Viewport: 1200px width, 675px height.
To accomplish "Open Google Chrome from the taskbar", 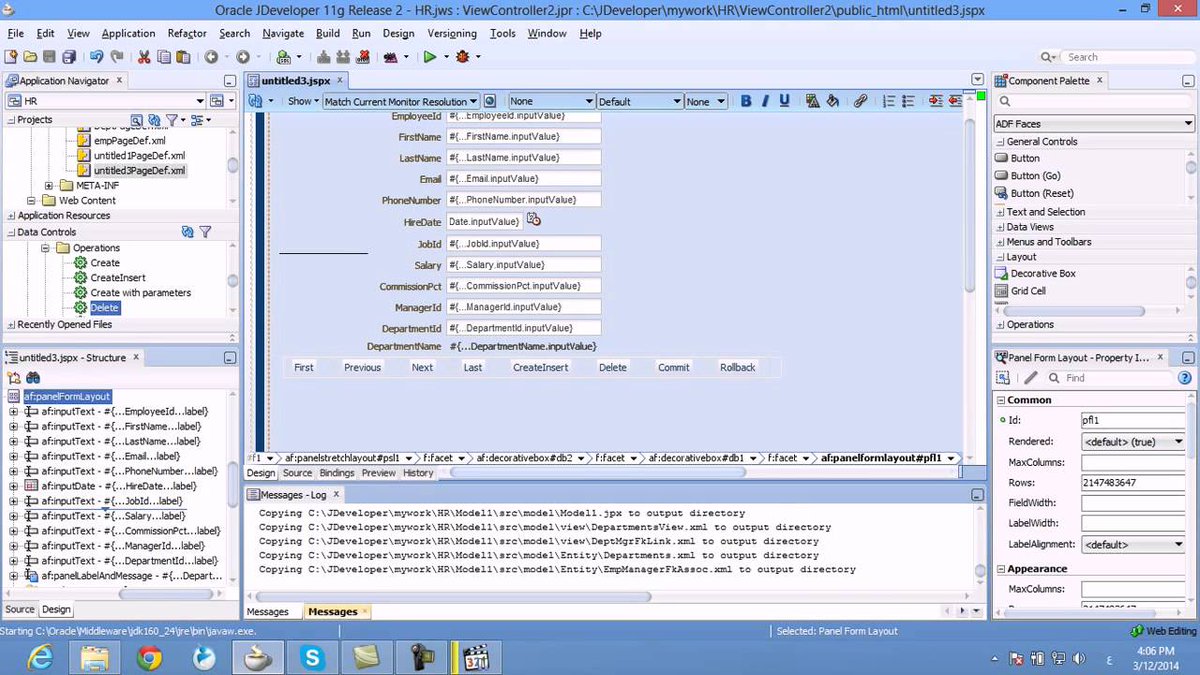I will click(149, 657).
